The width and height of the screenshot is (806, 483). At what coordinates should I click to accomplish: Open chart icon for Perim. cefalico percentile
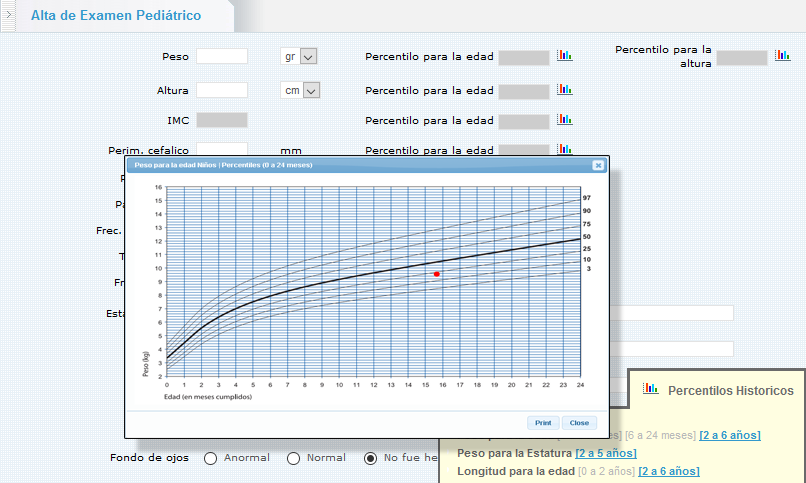coord(564,150)
